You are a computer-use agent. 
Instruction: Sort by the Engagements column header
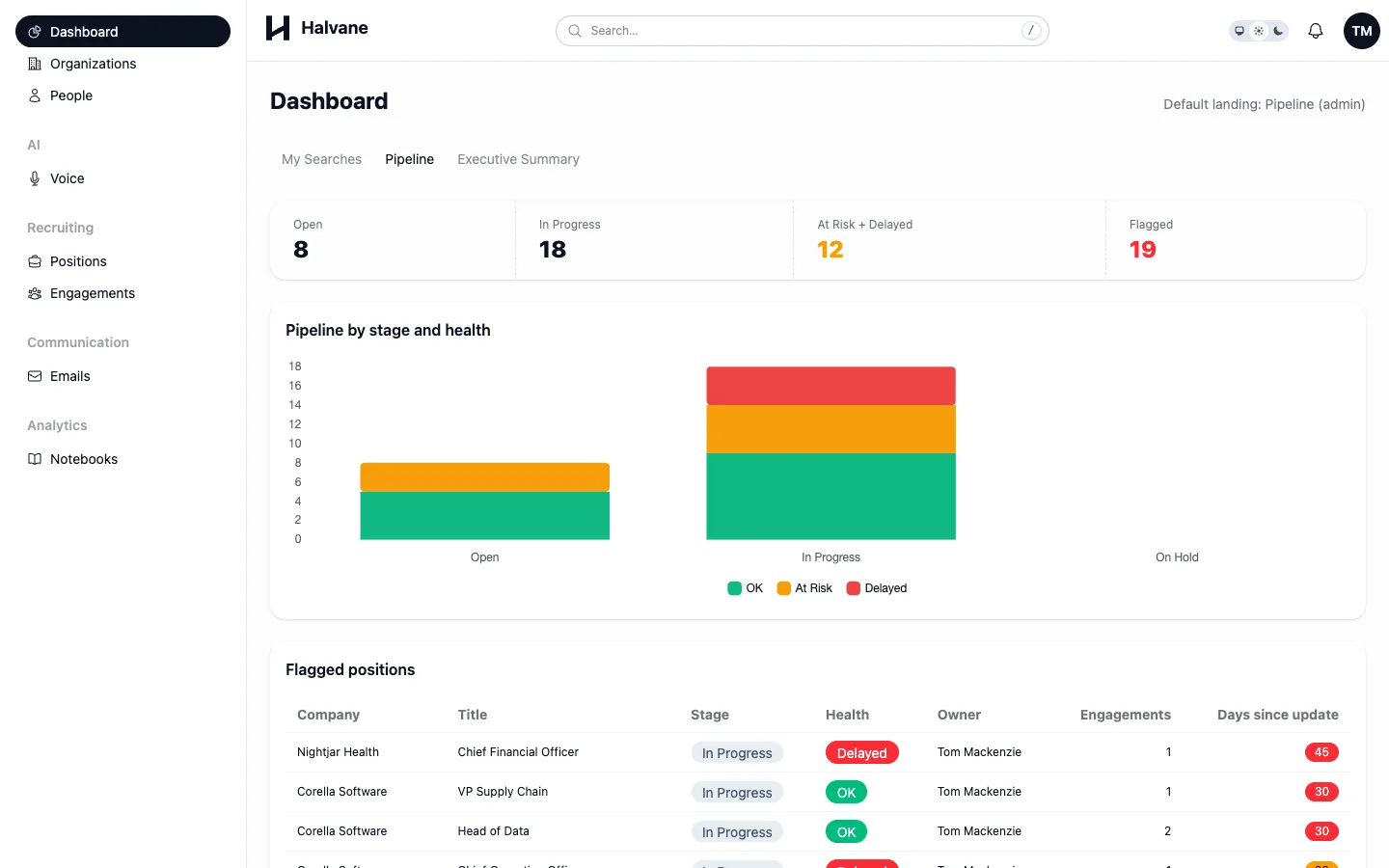tap(1126, 715)
